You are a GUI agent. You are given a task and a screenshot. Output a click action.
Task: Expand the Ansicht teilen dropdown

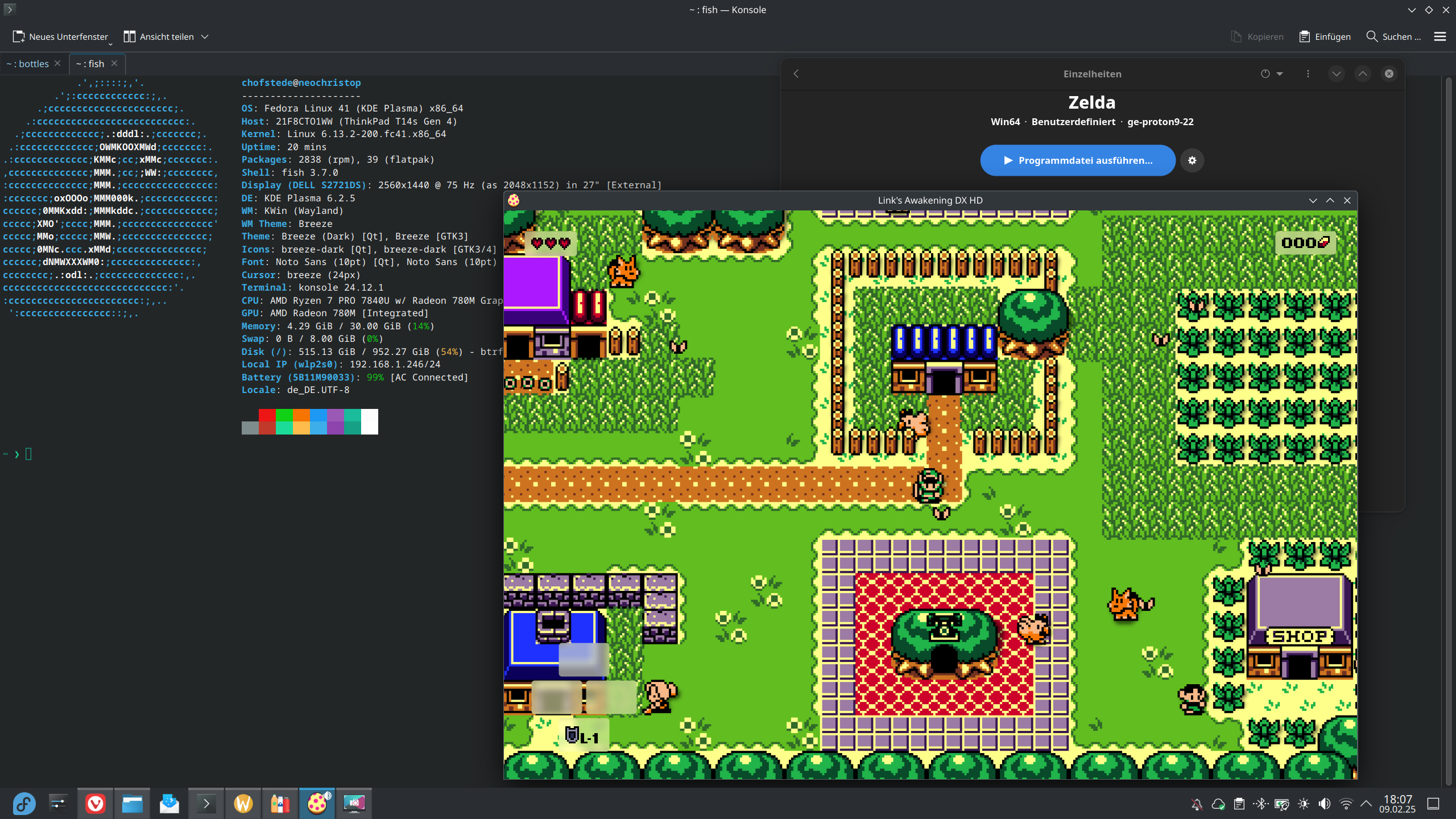point(205,36)
